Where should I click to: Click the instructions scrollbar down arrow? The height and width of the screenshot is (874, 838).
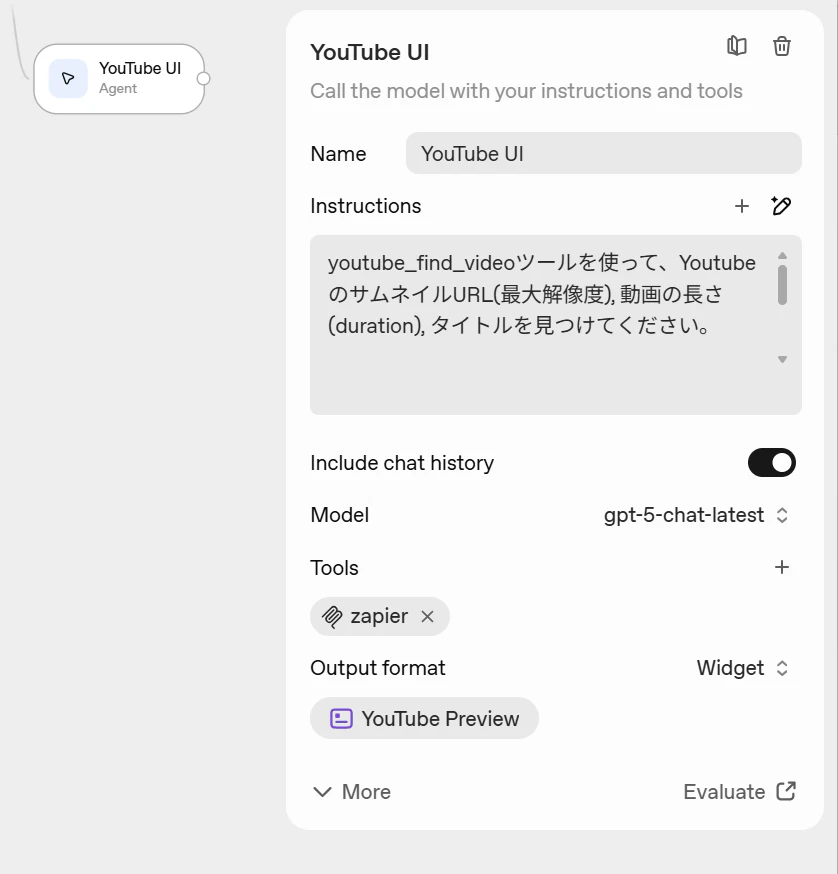782,360
